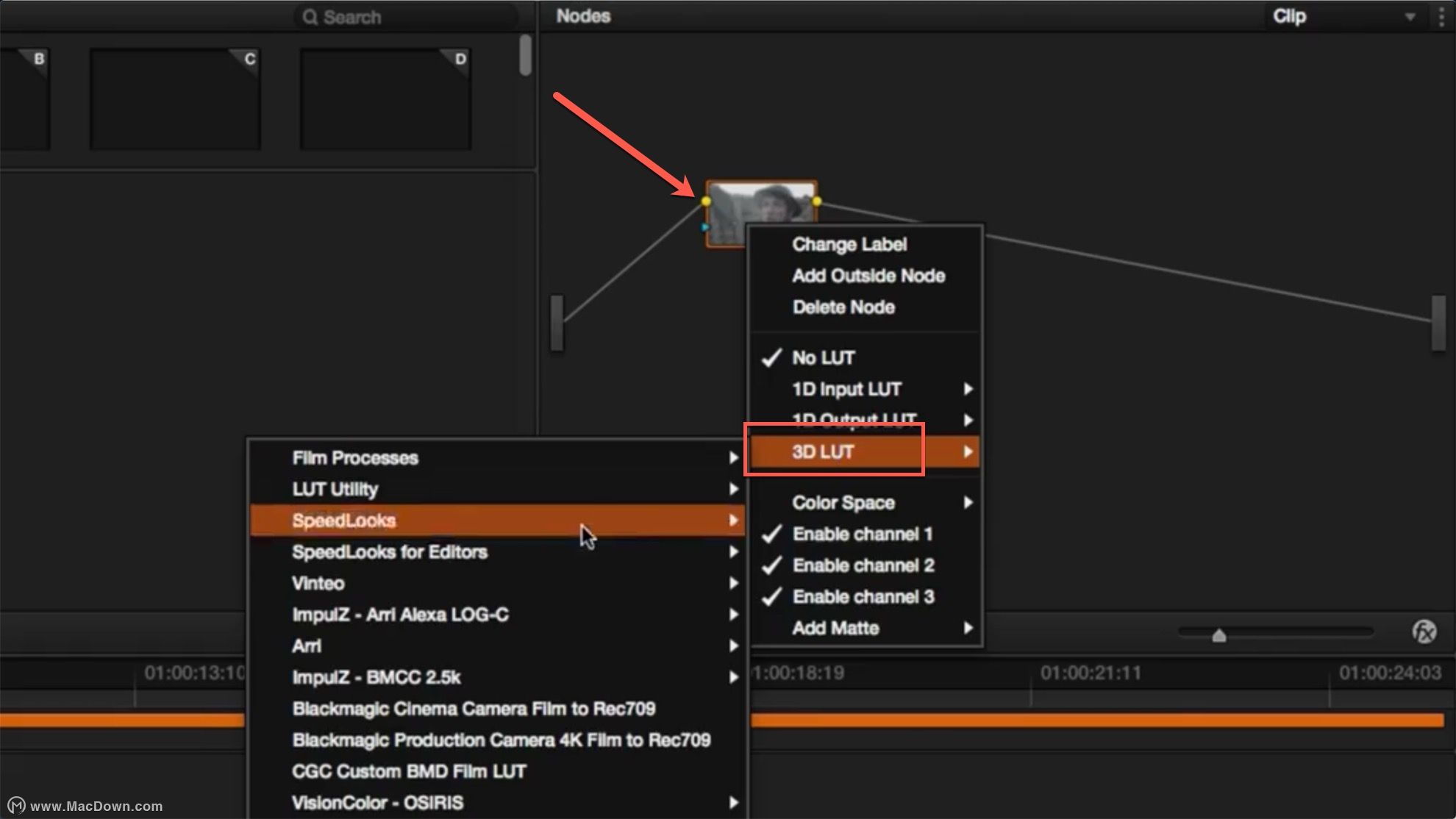The image size is (1456, 819).
Task: Open the three-dot Nodes options menu
Action: pyautogui.click(x=1441, y=16)
